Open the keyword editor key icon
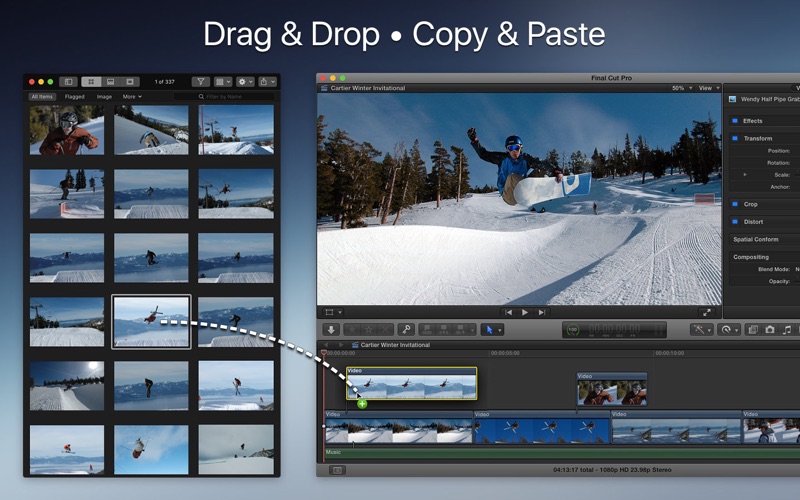 (x=406, y=329)
